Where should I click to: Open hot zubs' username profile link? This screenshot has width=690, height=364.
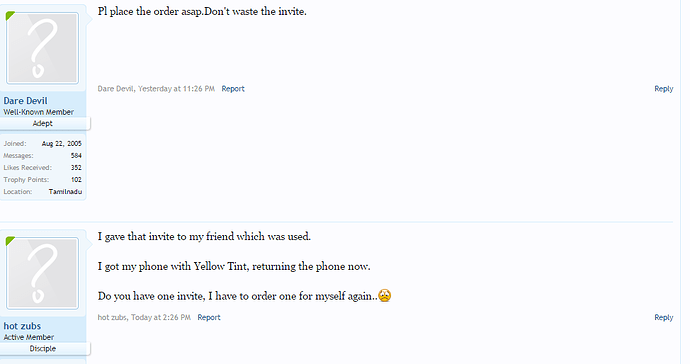point(22,326)
